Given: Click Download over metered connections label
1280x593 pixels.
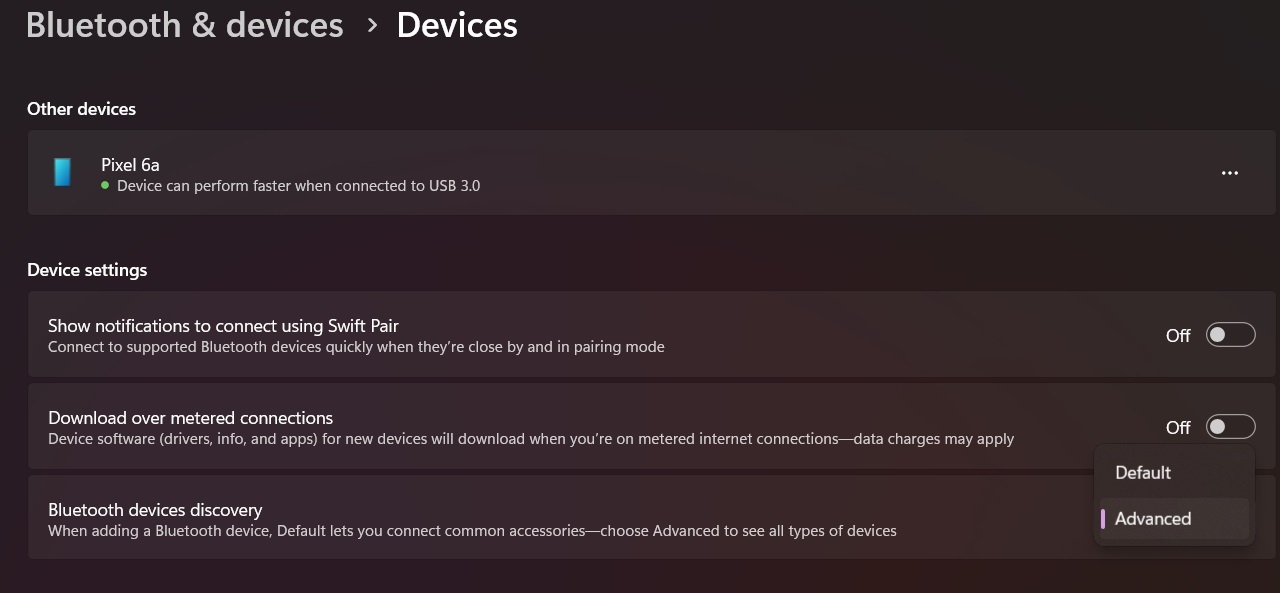Looking at the screenshot, I should [x=191, y=418].
